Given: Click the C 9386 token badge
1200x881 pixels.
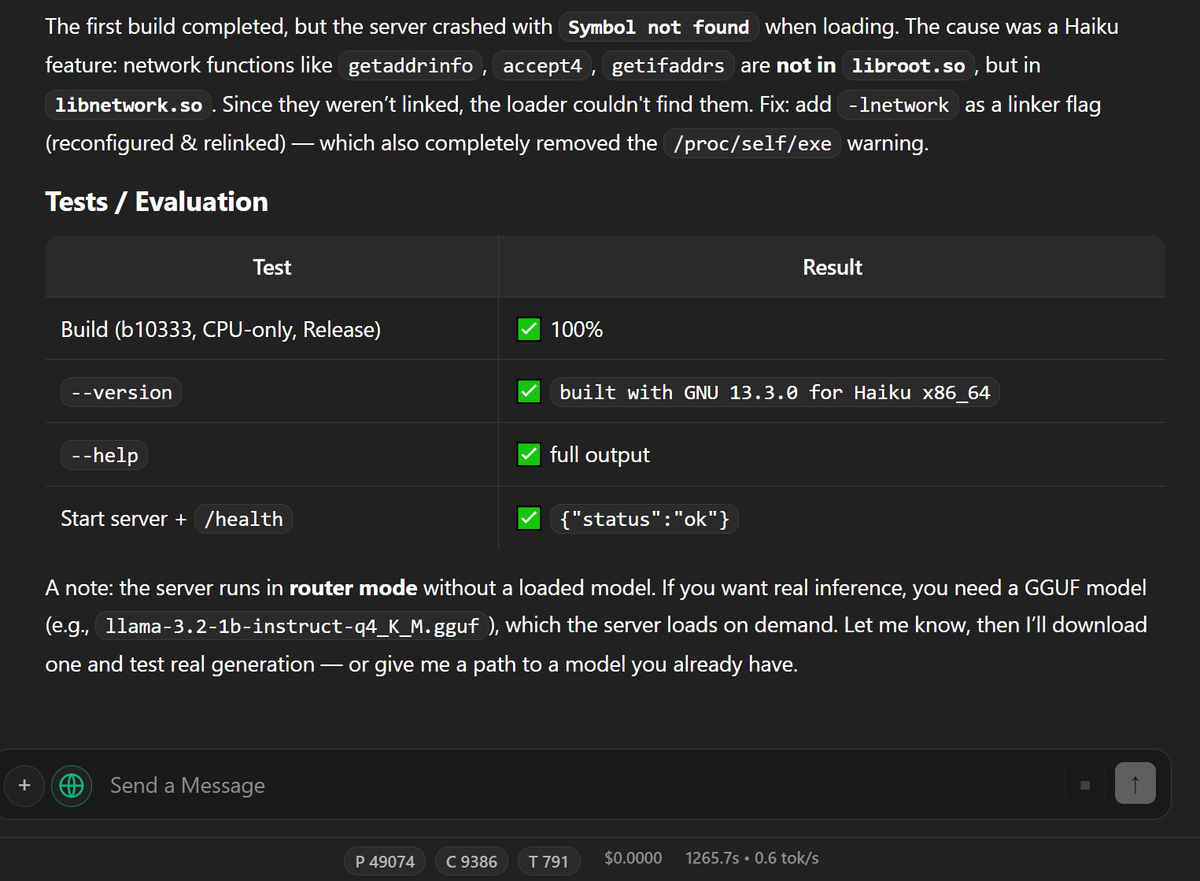Looking at the screenshot, I should 472,861.
